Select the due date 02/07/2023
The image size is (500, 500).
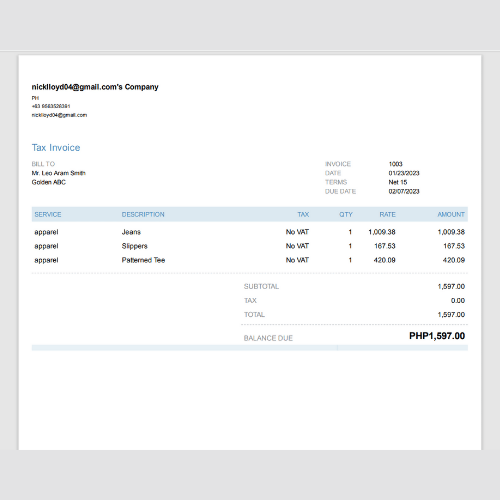coord(404,191)
